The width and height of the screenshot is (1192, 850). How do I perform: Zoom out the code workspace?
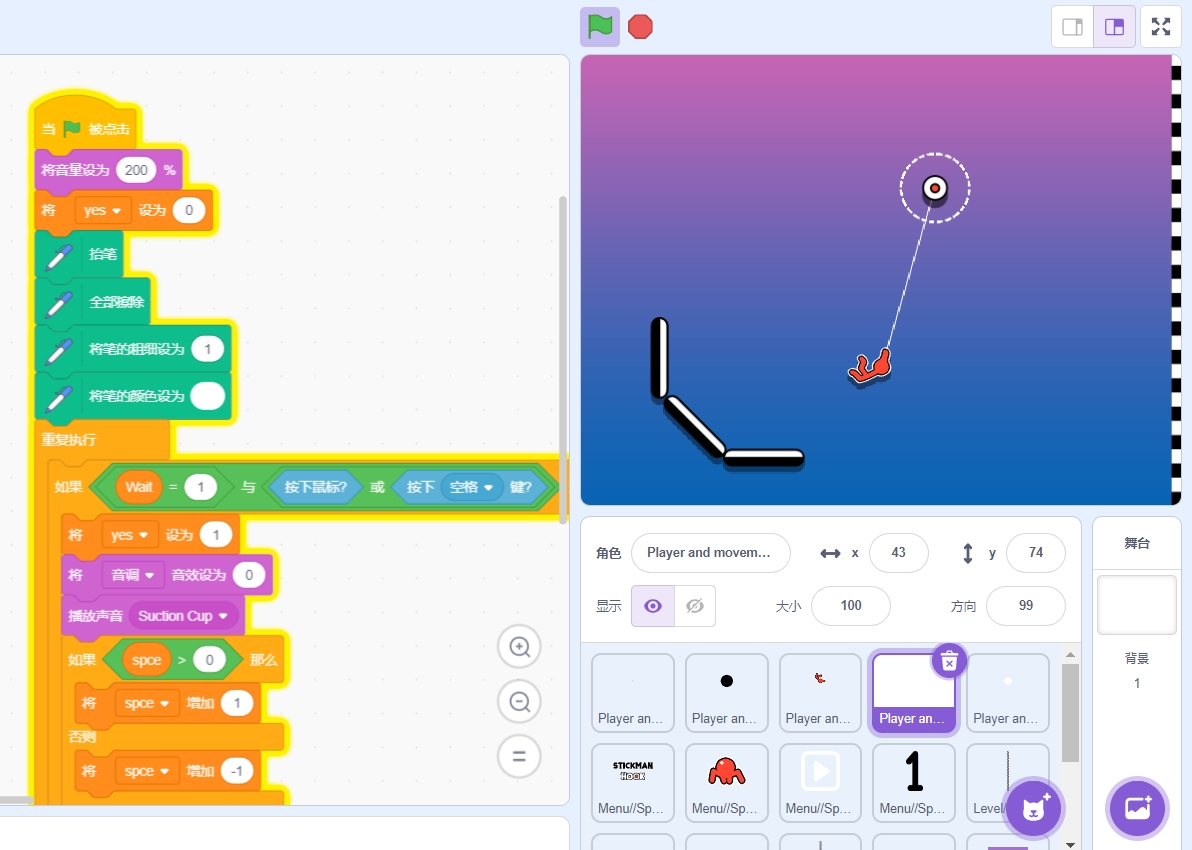(519, 702)
